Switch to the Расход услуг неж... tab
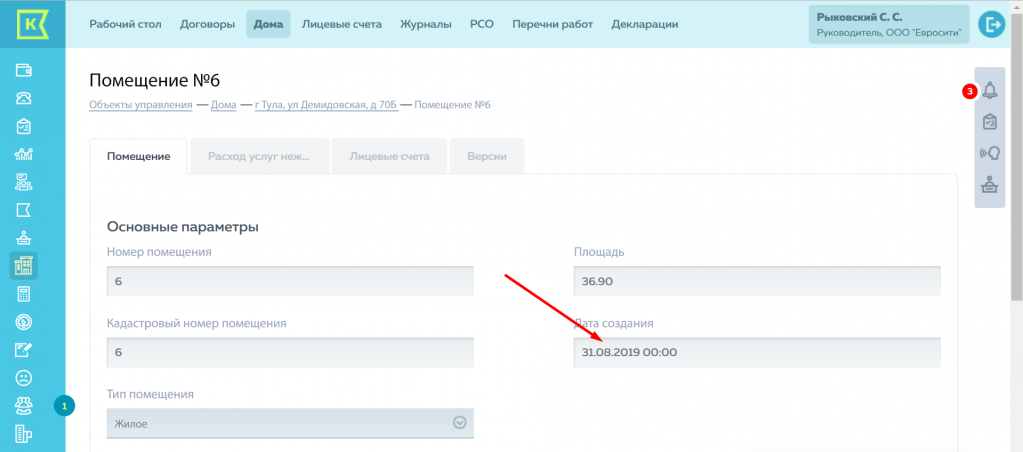1023x452 pixels. [259, 157]
